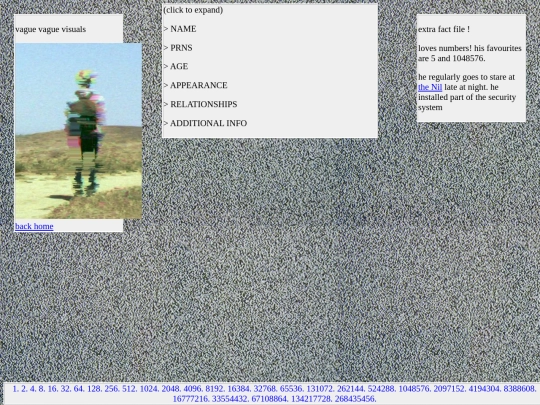Click the number 8388608 in the sequence
Screen dimensions: 540x405
pos(520,389)
